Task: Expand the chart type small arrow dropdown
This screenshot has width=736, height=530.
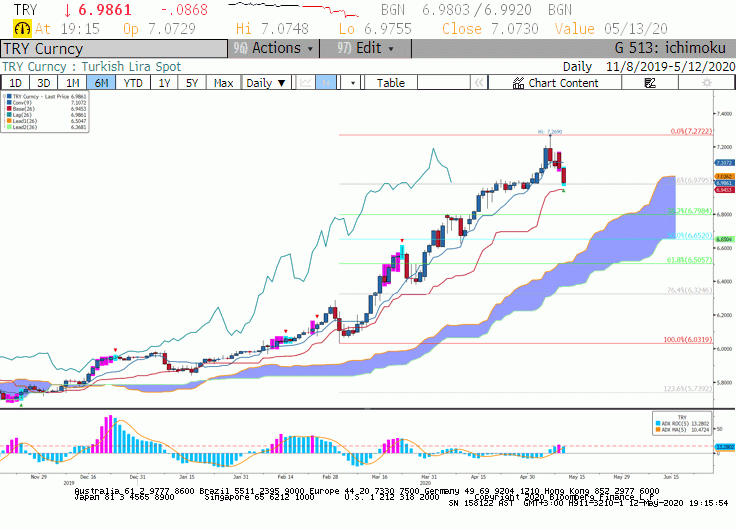Action: coord(352,83)
